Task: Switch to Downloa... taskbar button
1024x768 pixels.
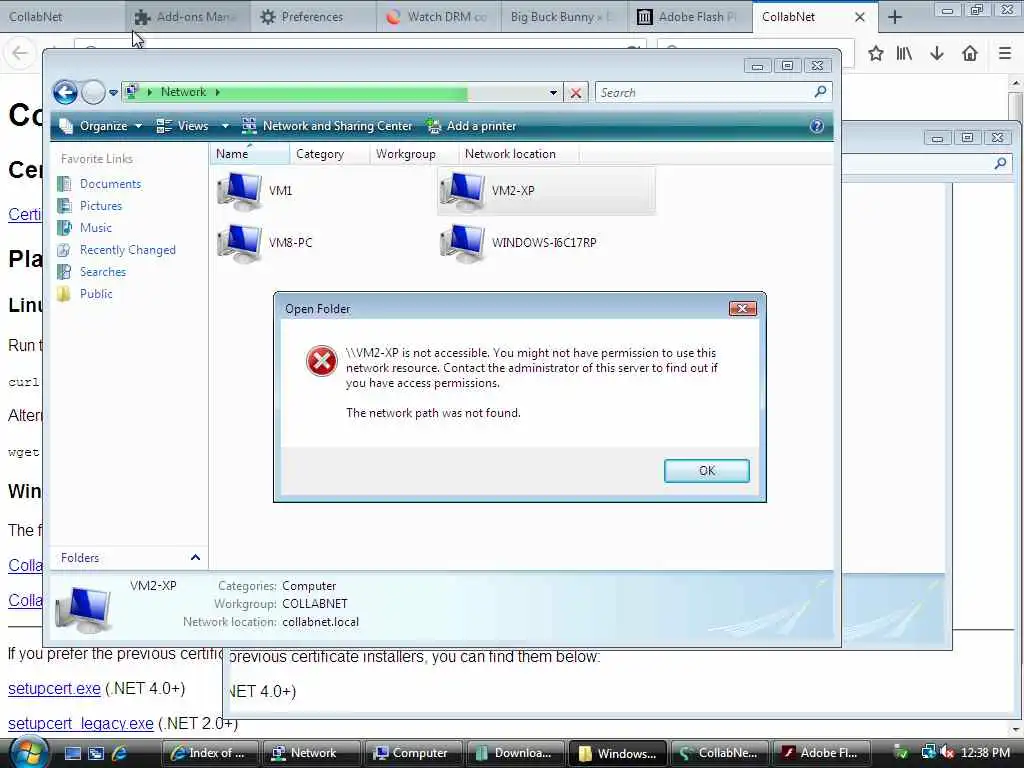Action: (516, 753)
